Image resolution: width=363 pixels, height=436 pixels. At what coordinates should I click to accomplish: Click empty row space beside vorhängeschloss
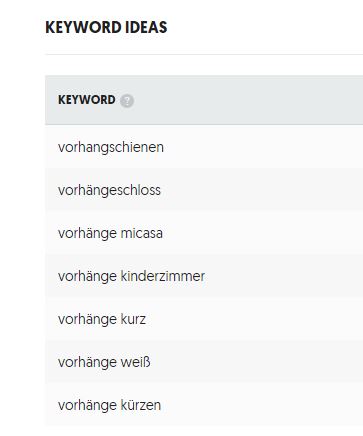click(263, 190)
